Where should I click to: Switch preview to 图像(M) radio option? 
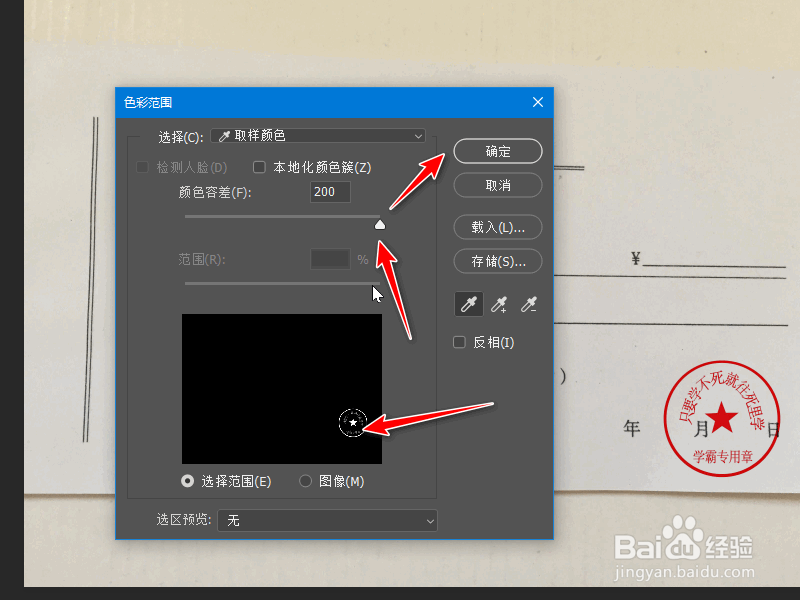click(306, 481)
